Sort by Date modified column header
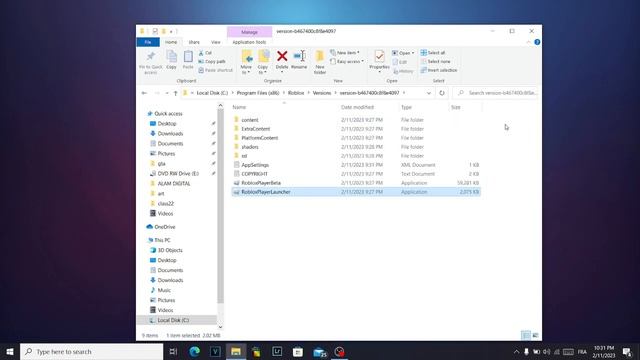 pos(357,107)
